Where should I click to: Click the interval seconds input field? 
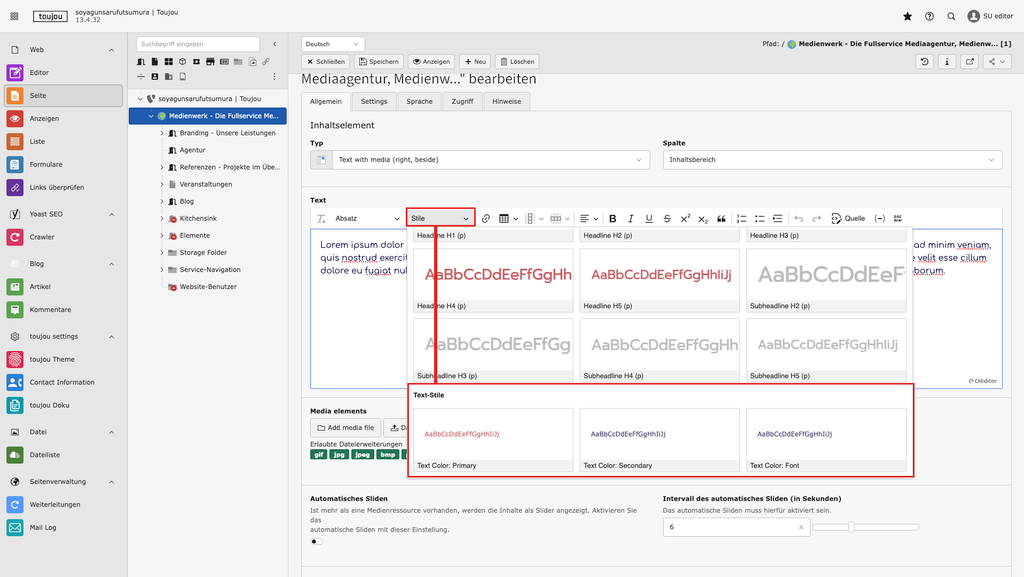[736, 527]
